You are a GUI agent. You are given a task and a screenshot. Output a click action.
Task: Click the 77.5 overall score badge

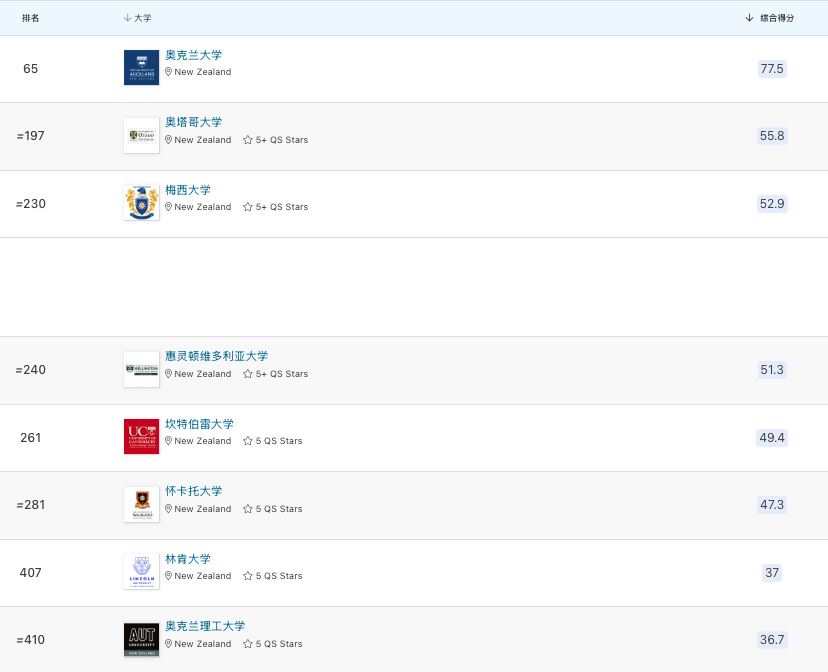[x=772, y=68]
